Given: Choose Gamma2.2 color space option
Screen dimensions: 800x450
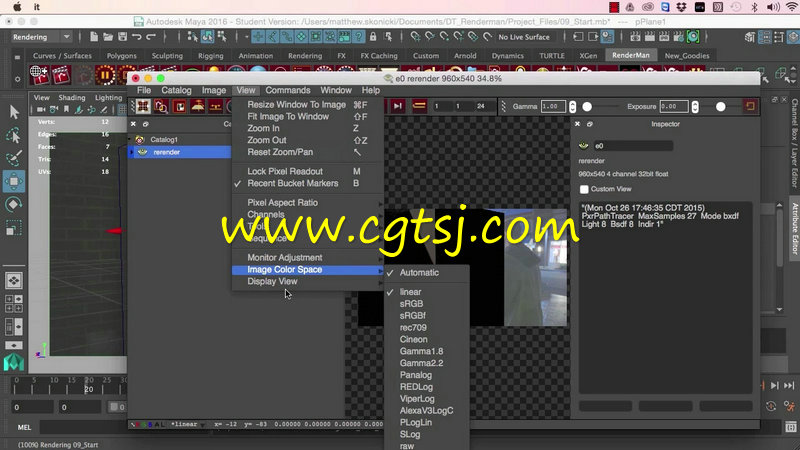Looking at the screenshot, I should coord(427,363).
